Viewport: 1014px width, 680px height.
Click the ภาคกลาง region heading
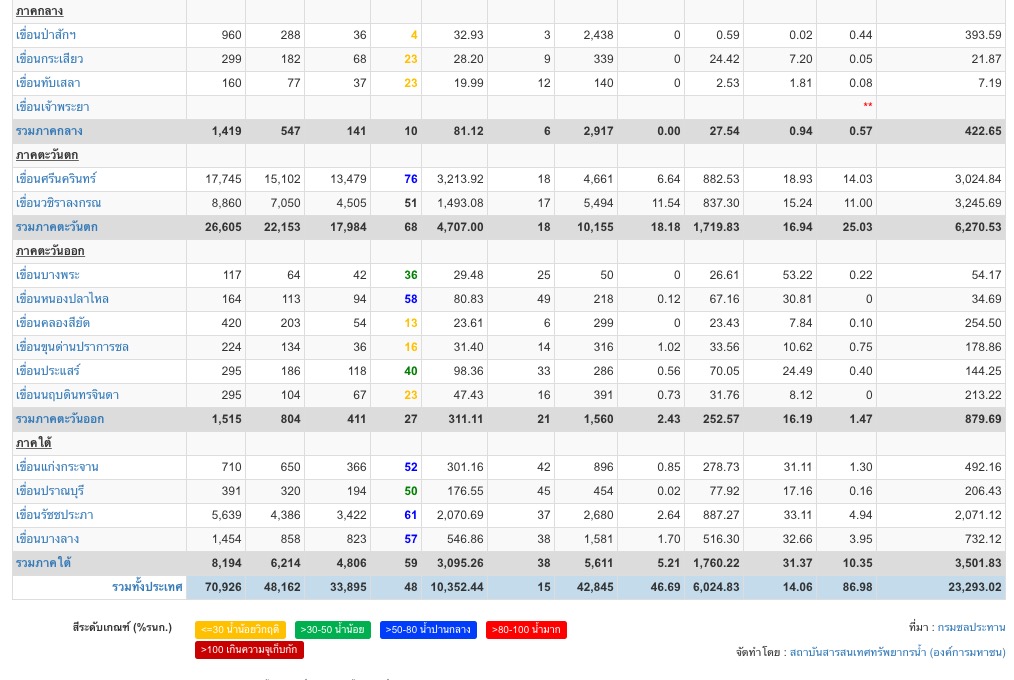click(x=39, y=11)
